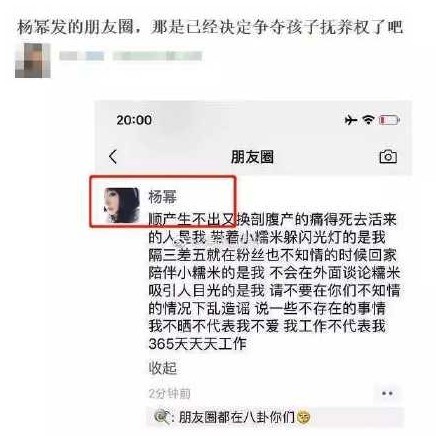Image resolution: width=436 pixels, height=436 pixels.
Task: Tap the 20:00 status bar clock
Action: 134,120
